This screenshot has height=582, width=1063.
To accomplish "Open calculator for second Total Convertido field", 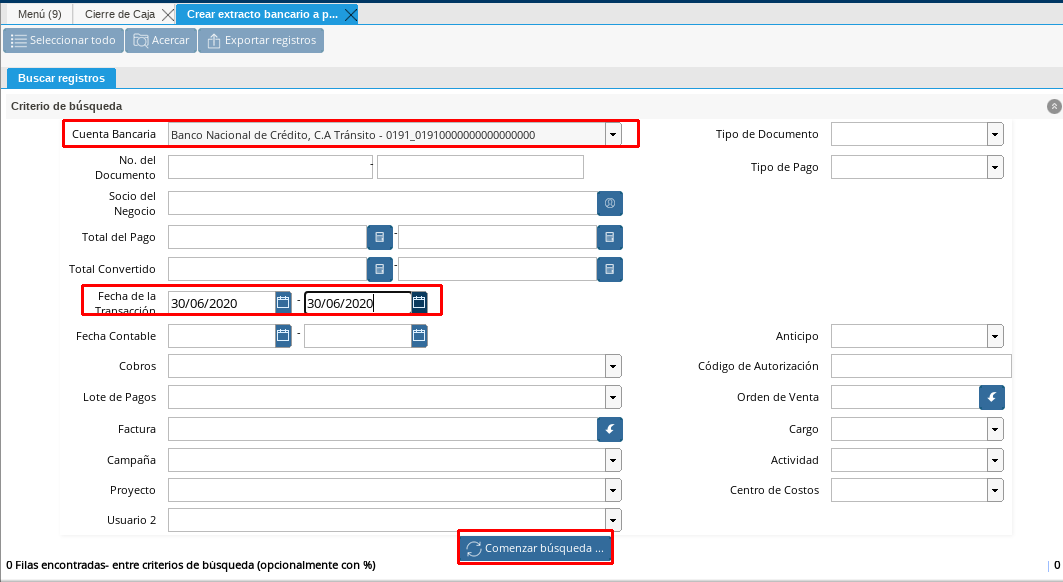I will coord(609,269).
